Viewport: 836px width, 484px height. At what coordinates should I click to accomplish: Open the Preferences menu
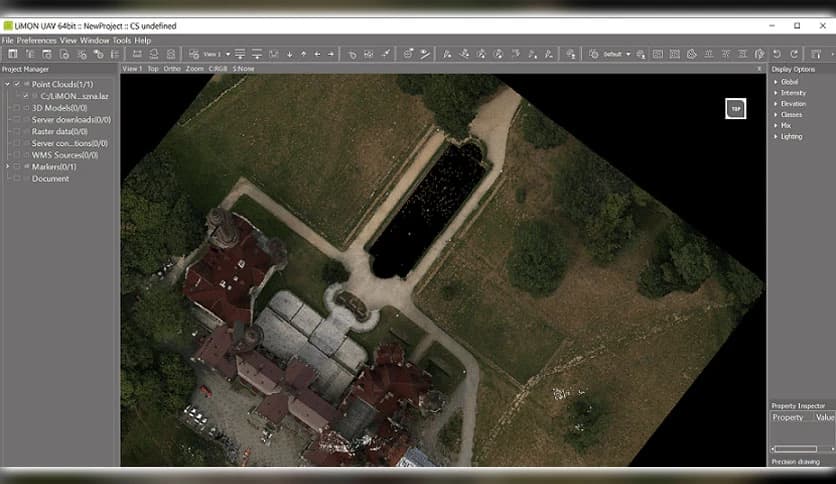[x=36, y=41]
